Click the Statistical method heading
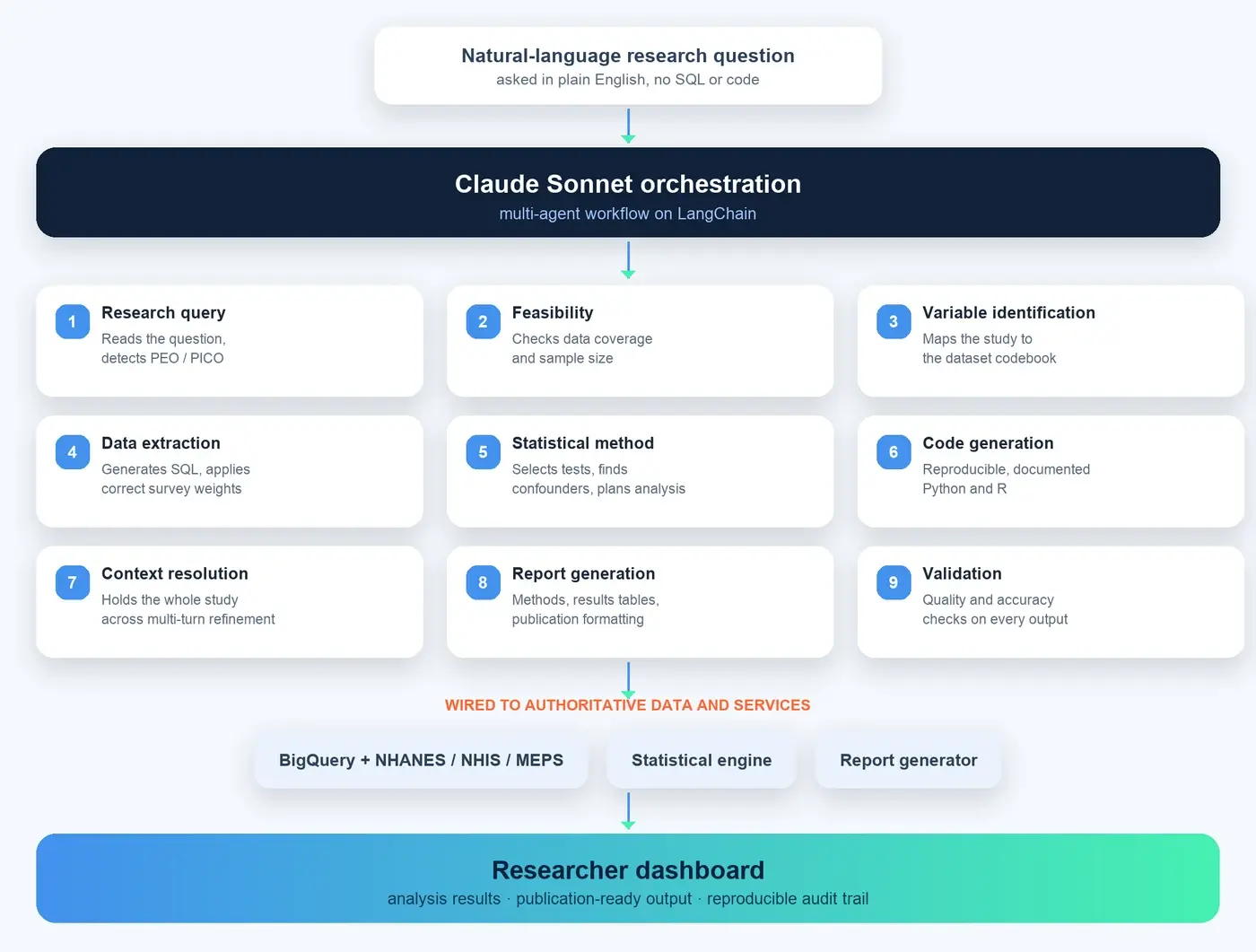1256x952 pixels. tap(583, 443)
